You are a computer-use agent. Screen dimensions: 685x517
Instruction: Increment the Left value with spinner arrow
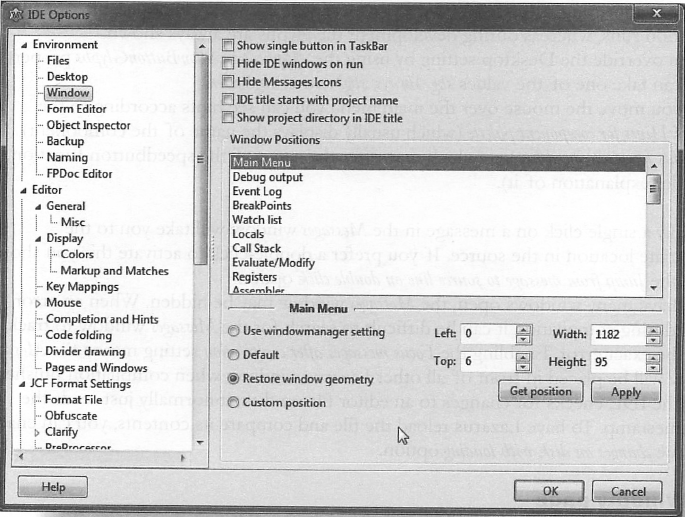(522, 329)
